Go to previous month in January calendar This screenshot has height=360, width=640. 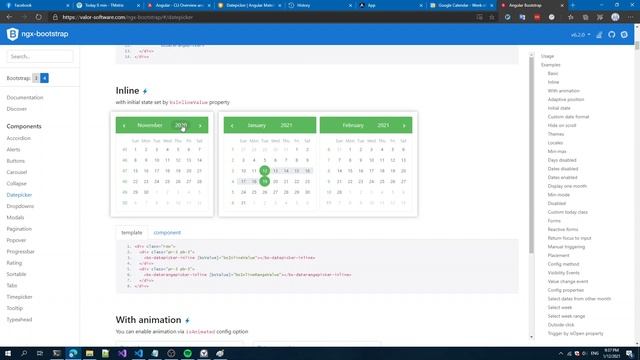(x=232, y=126)
